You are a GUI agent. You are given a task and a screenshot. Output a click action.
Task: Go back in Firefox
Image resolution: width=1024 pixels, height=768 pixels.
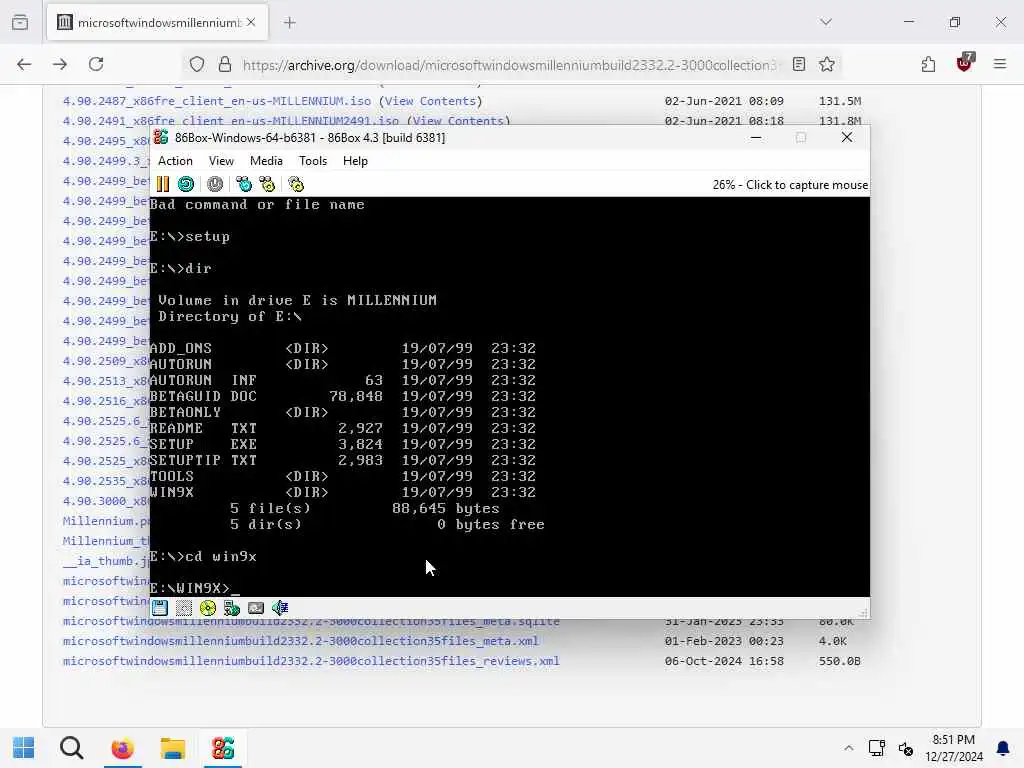[24, 64]
